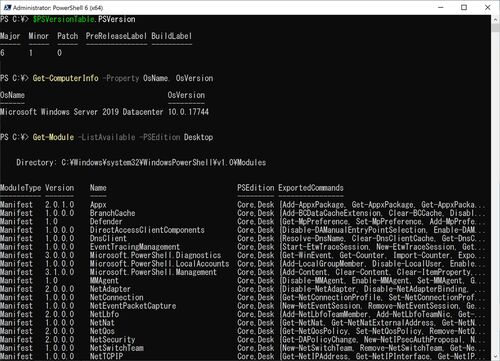The width and height of the screenshot is (500, 361).
Task: Click Microsoft.PowerShell.LocalAccounts module name
Action: [x=159, y=264]
